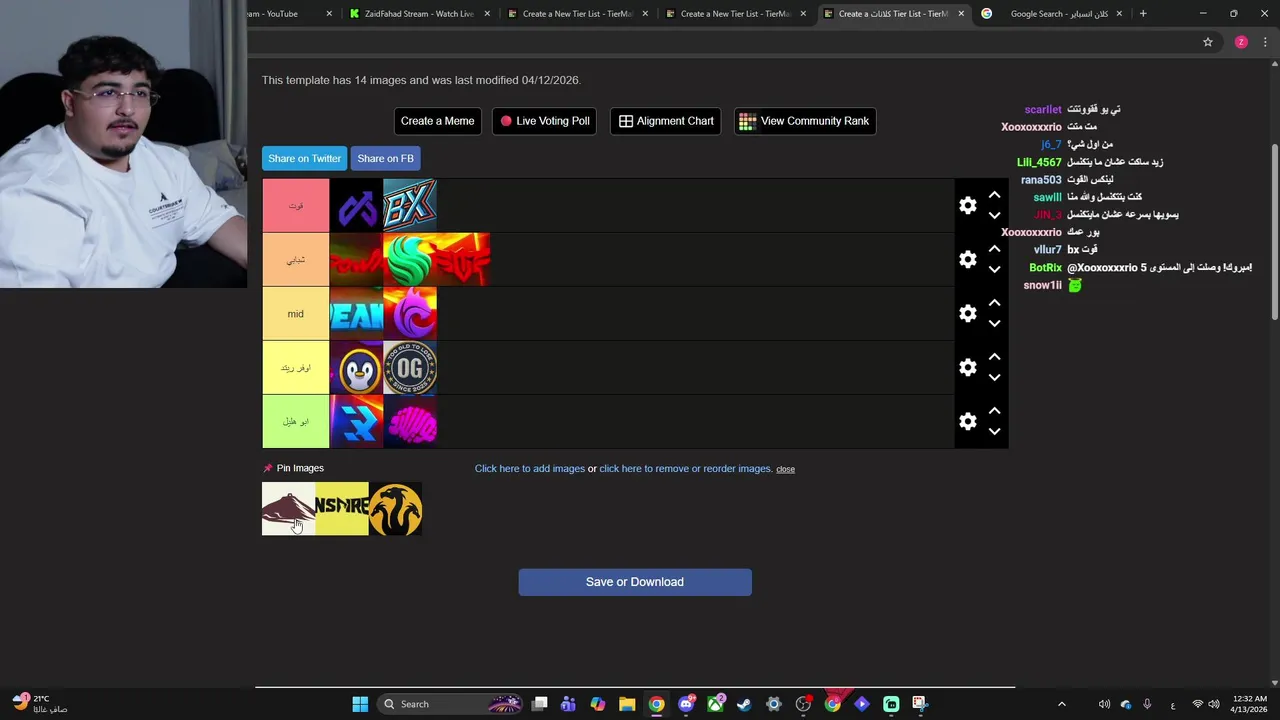This screenshot has width=1280, height=720.
Task: Click chat username snow1il
Action: point(1042,285)
